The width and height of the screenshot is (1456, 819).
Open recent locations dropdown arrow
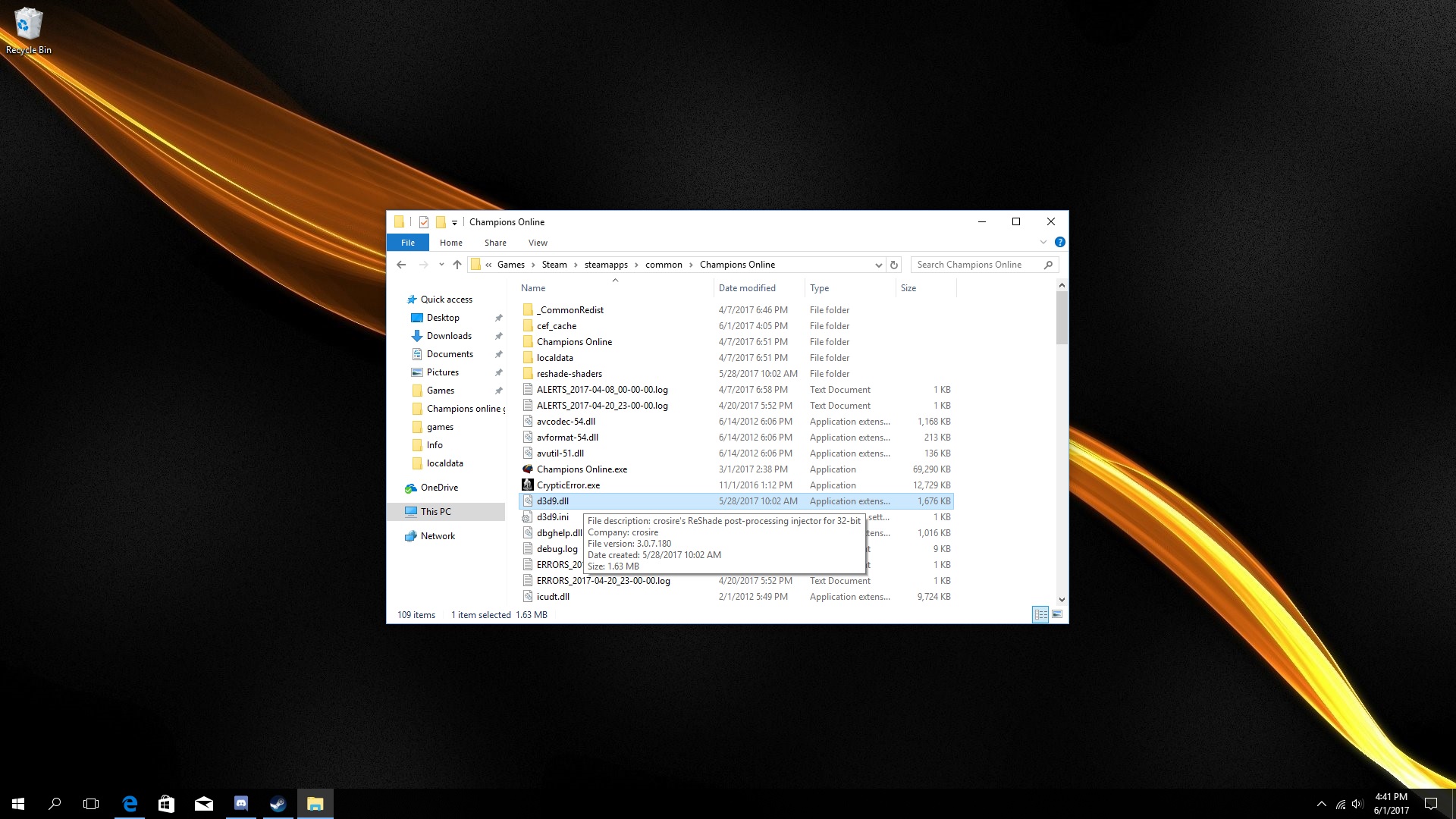click(441, 265)
